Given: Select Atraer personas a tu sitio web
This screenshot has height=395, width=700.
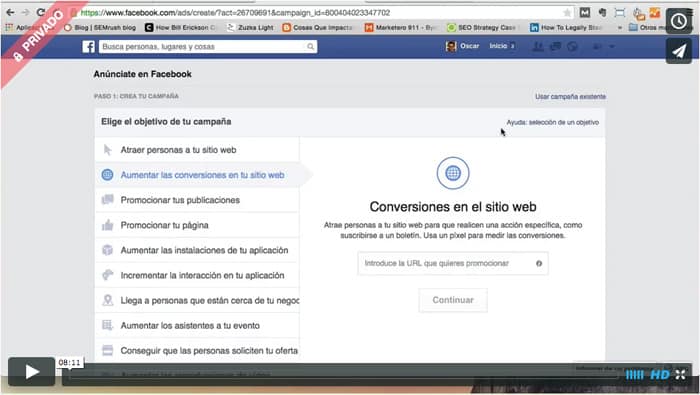Looking at the screenshot, I should coord(197,150).
